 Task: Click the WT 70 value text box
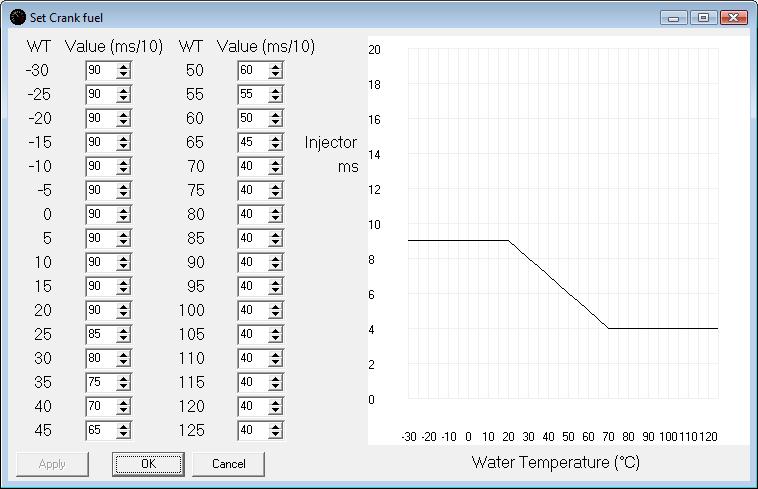(252, 166)
